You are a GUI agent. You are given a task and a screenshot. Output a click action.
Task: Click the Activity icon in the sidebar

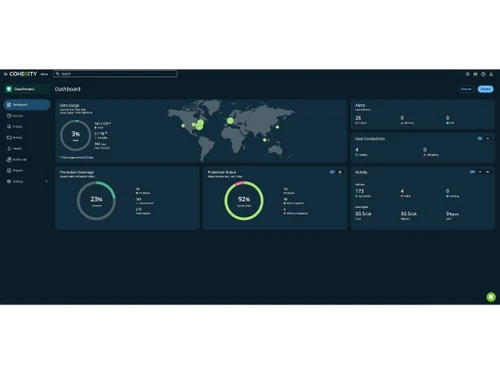click(x=9, y=138)
